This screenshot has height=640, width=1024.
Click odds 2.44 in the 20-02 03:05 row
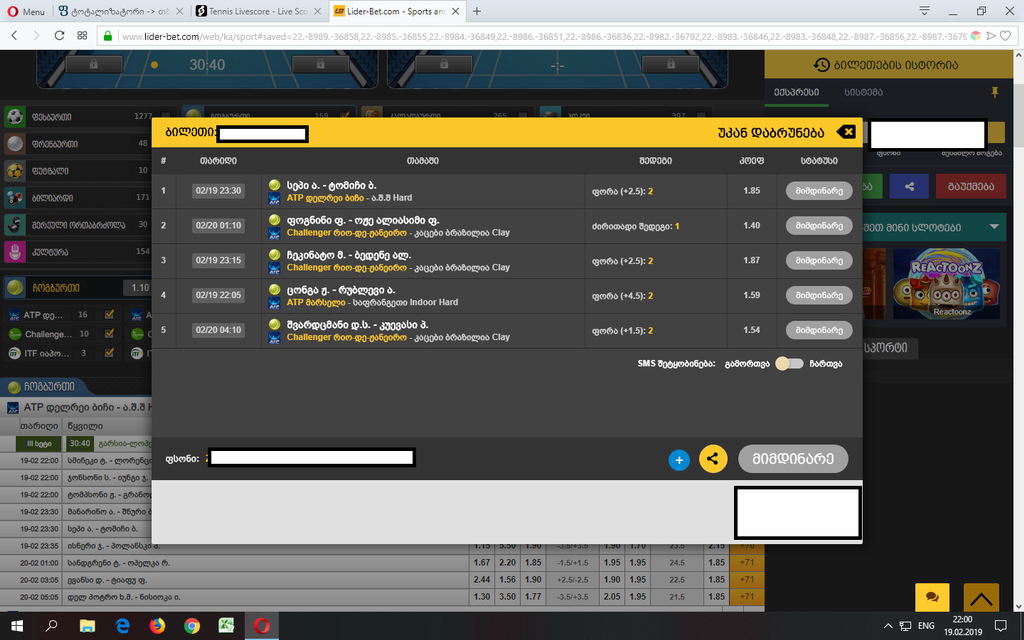[x=482, y=579]
